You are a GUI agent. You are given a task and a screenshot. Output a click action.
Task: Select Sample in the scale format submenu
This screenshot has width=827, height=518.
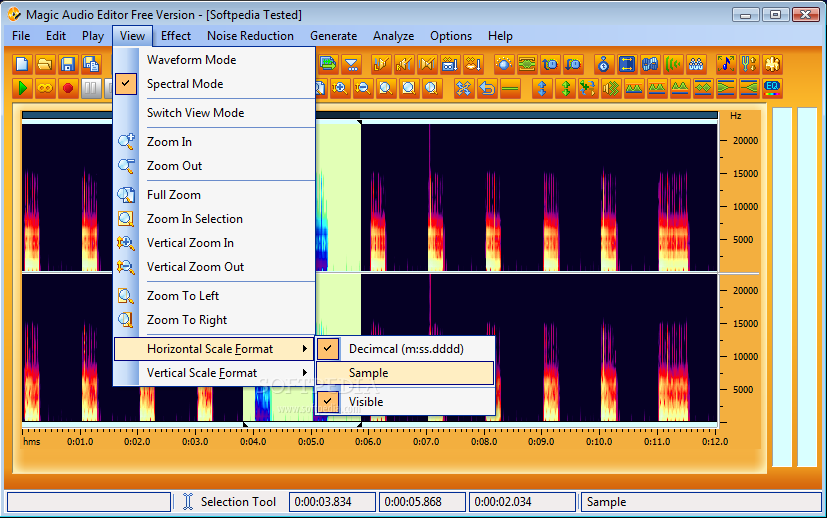click(x=405, y=373)
